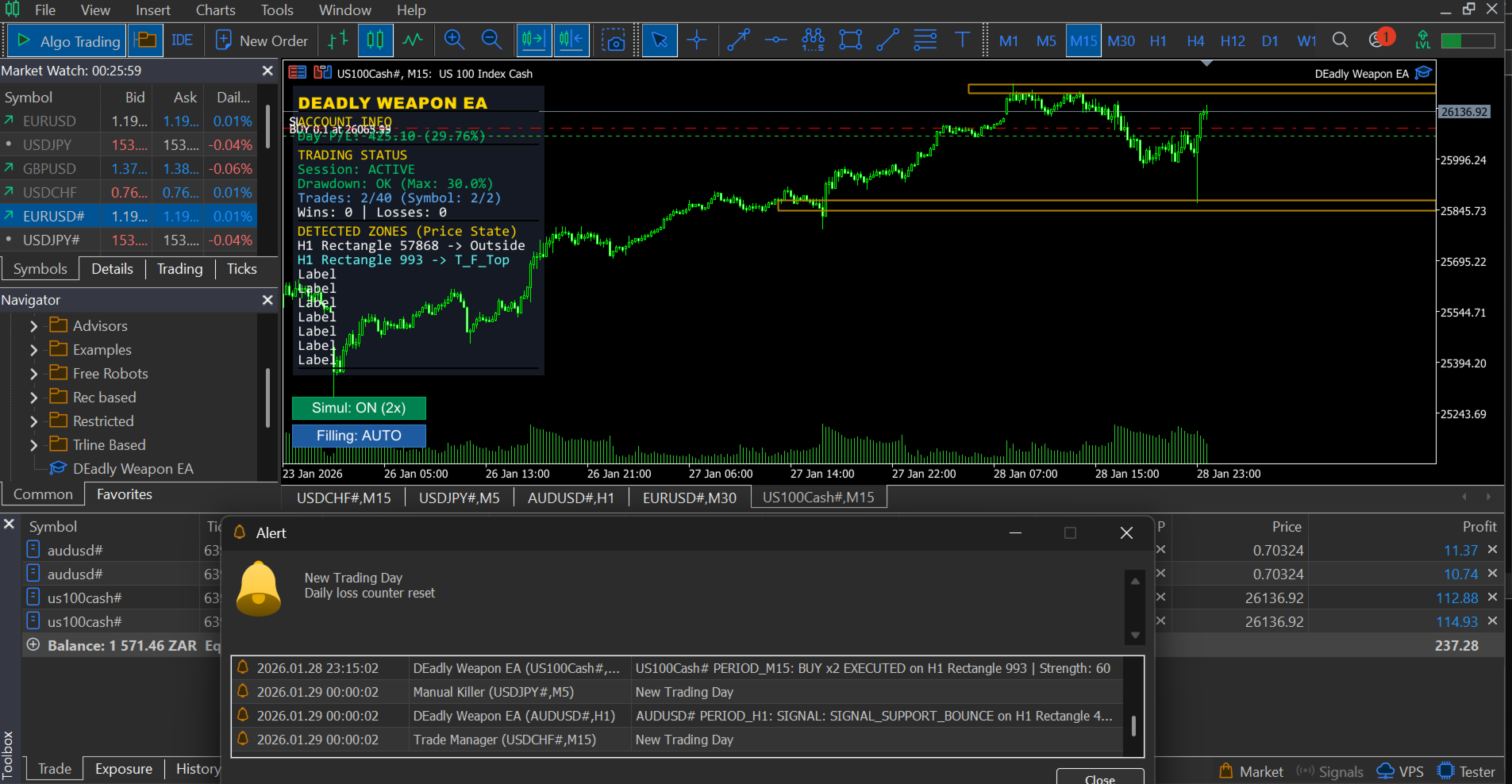Expand the Restricted folder
The width and height of the screenshot is (1512, 784).
tap(33, 421)
